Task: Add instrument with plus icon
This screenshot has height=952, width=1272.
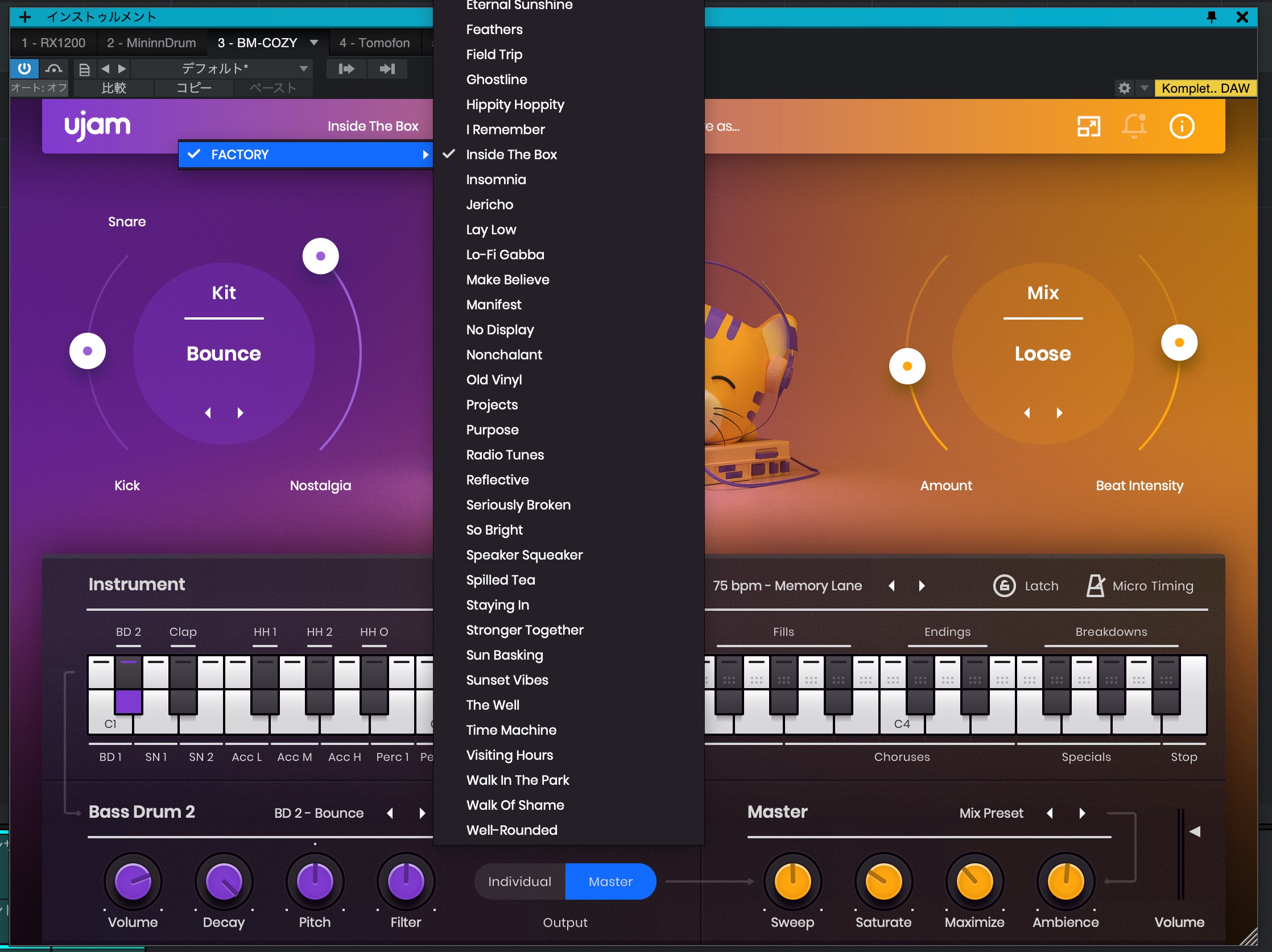Action: point(24,16)
